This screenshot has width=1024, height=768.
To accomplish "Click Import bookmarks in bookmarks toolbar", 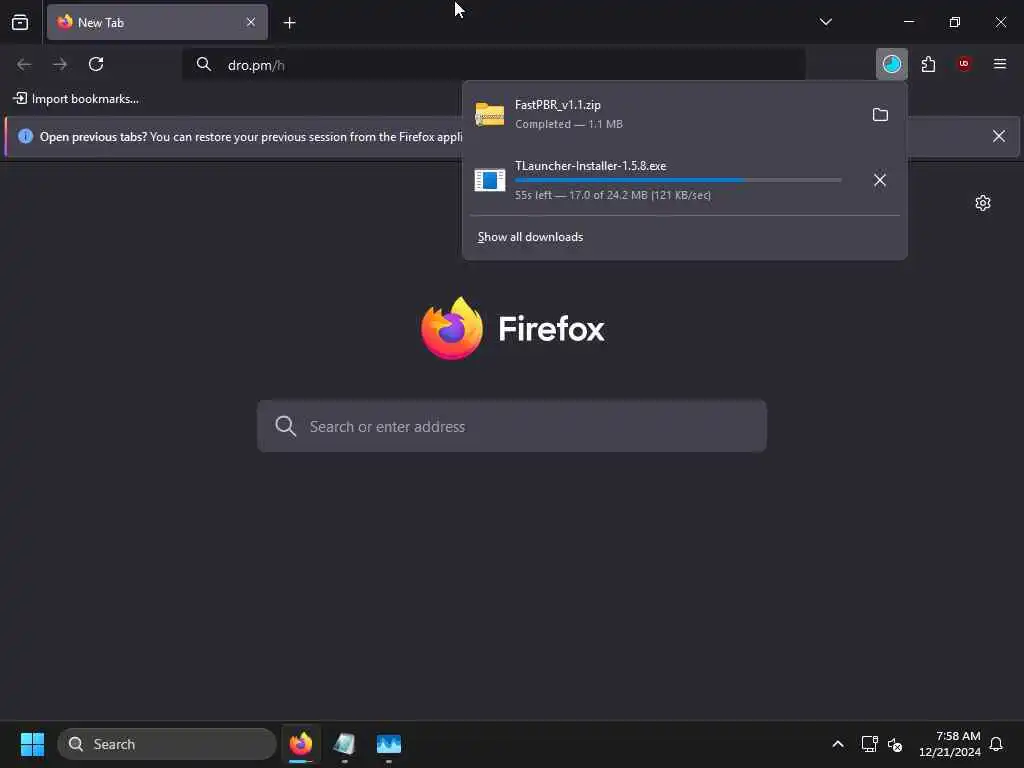I will [76, 99].
